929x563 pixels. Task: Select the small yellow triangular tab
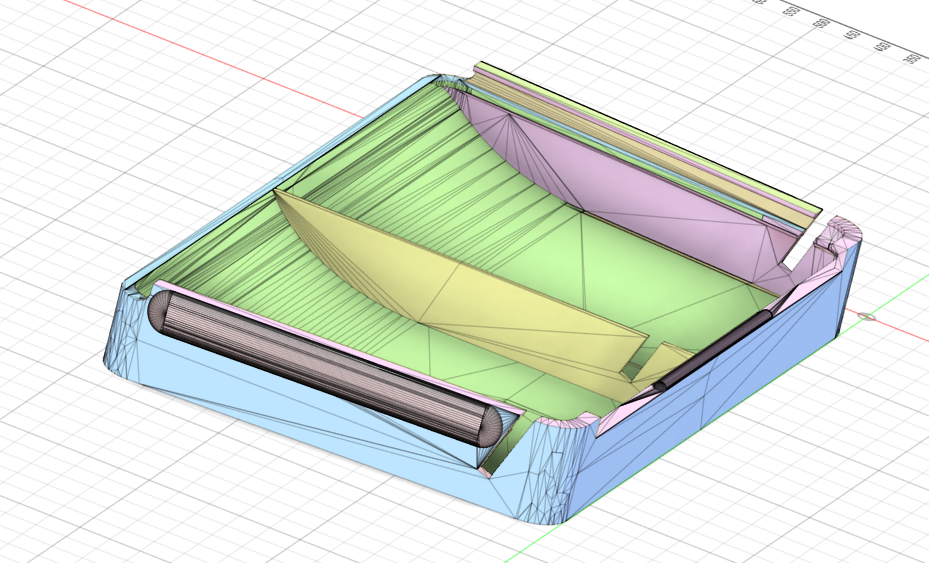coord(664,363)
